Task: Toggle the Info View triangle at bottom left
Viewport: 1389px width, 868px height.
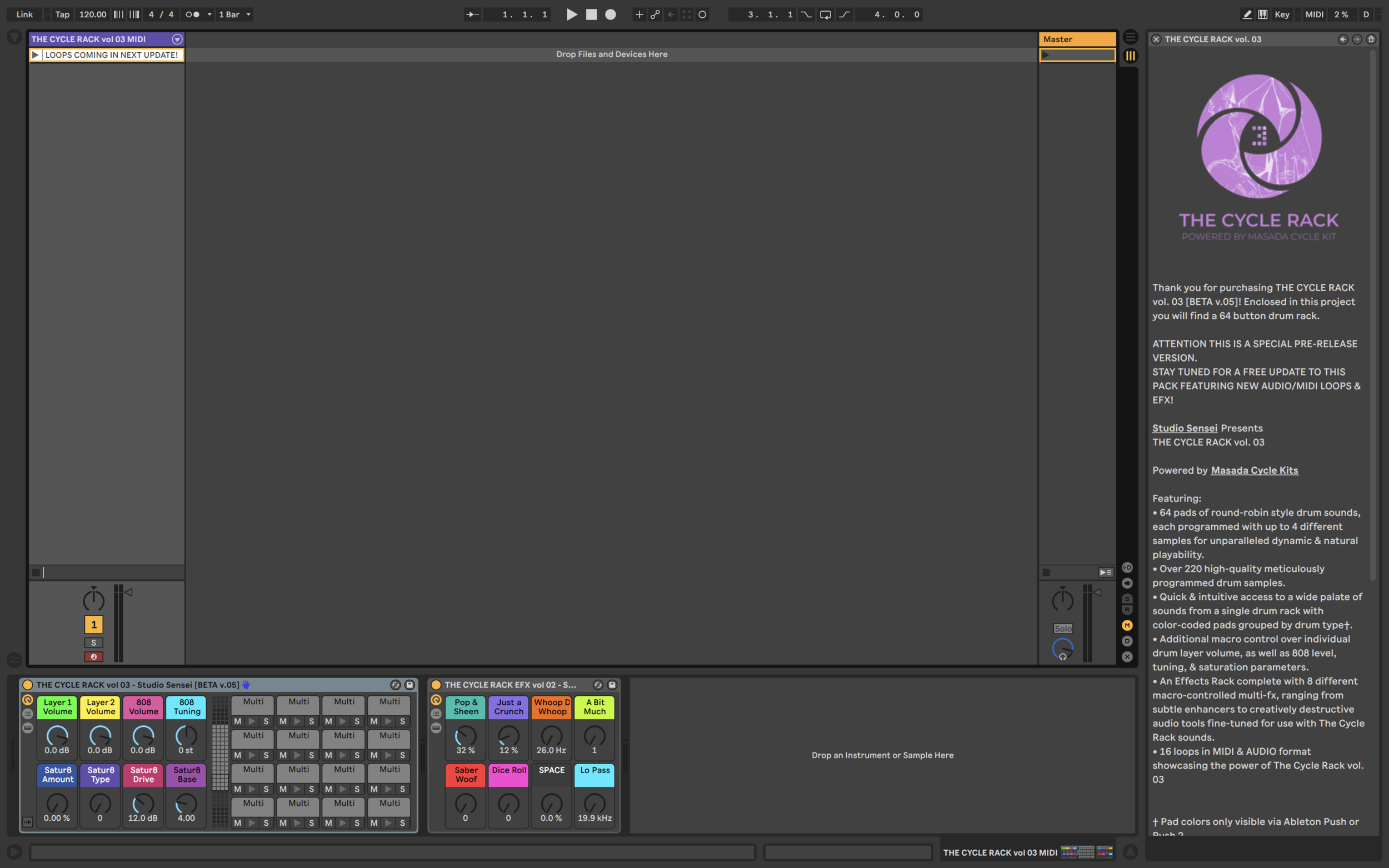Action: [14, 852]
